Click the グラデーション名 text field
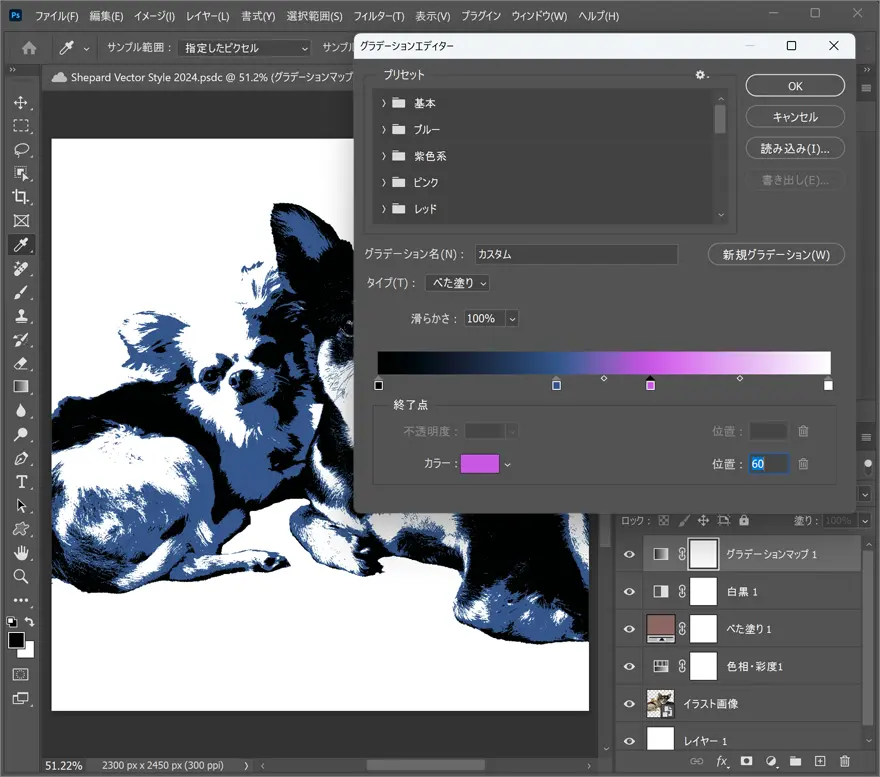Viewport: 880px width, 777px height. [x=576, y=254]
